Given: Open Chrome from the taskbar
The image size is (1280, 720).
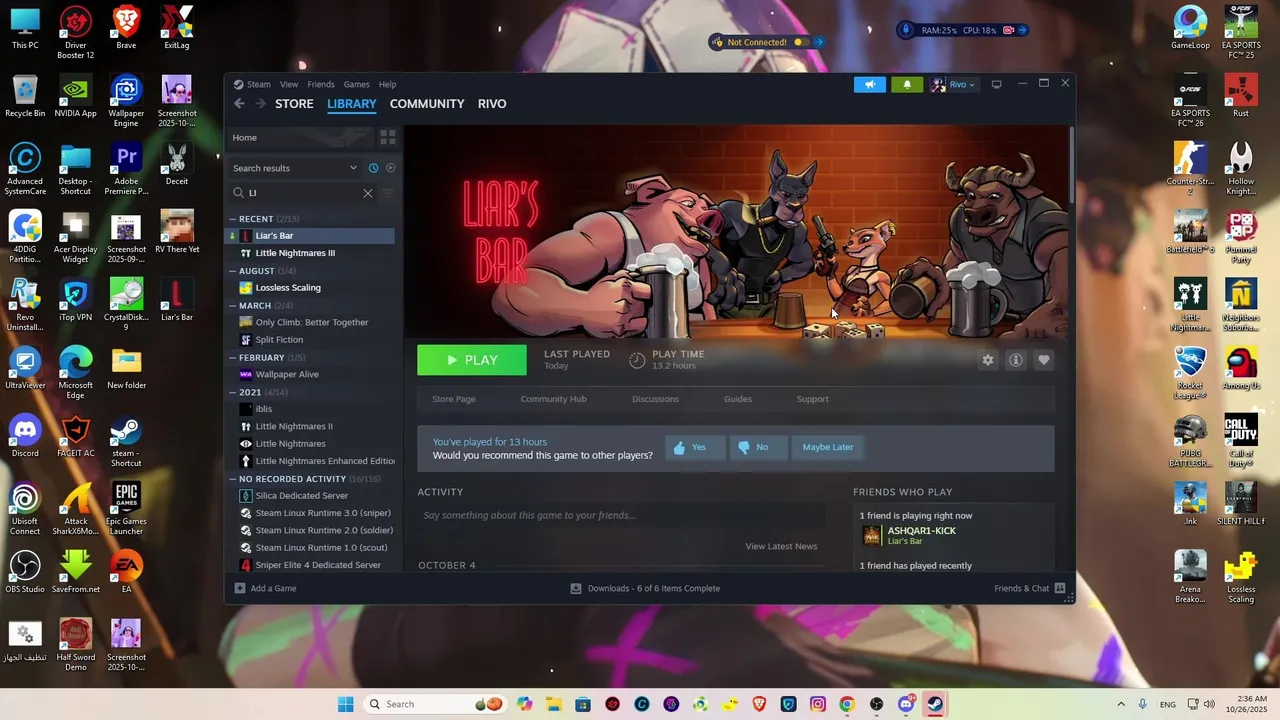Looking at the screenshot, I should click(847, 704).
